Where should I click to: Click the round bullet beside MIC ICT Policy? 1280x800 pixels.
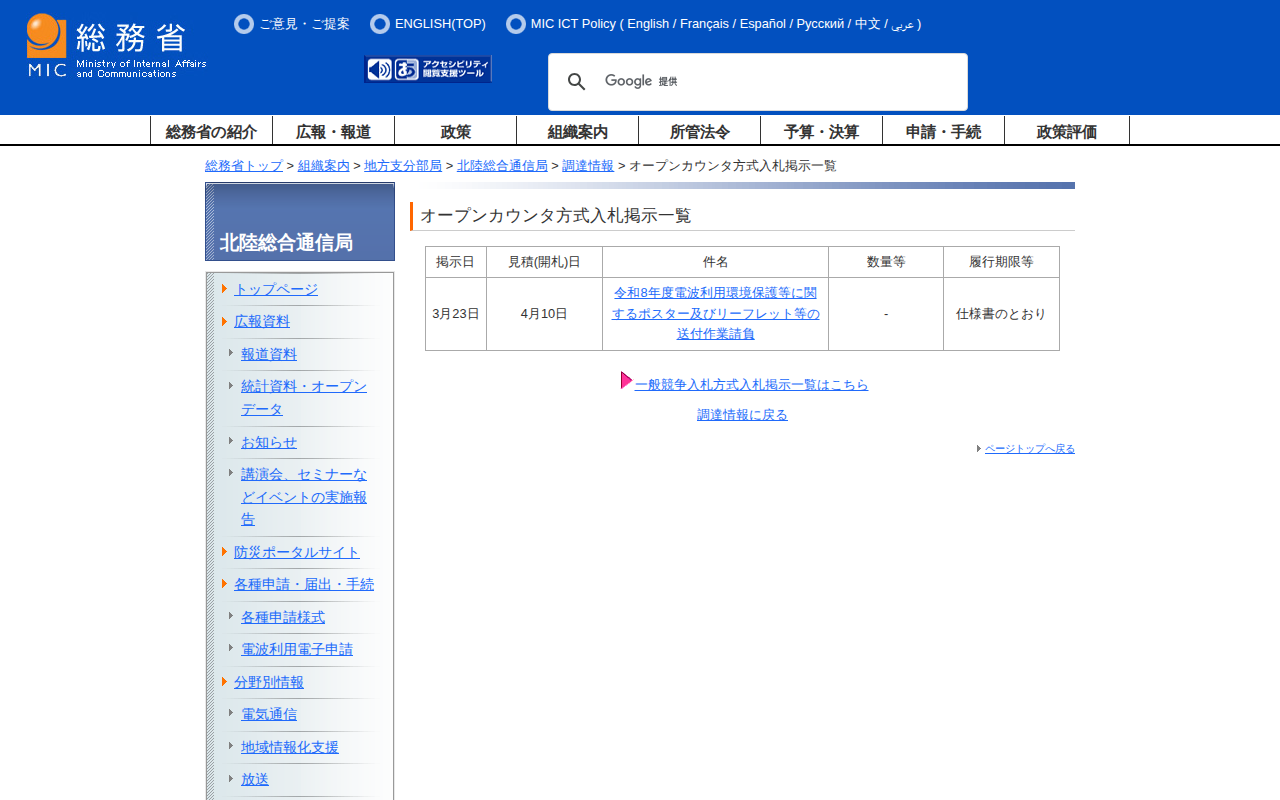tap(516, 24)
